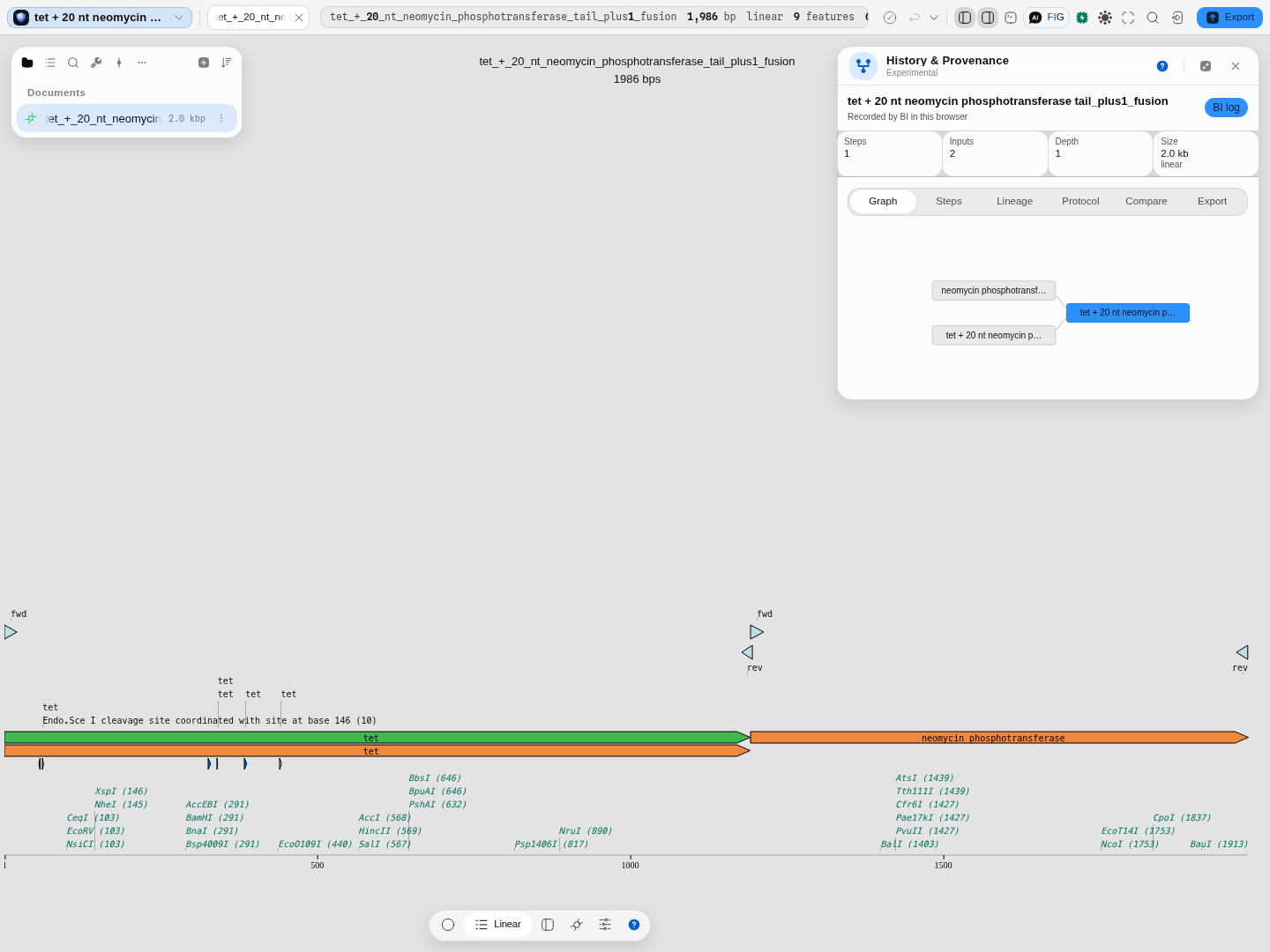Select the Linear view mode
Screen dimensions: 1270x952
point(498,925)
